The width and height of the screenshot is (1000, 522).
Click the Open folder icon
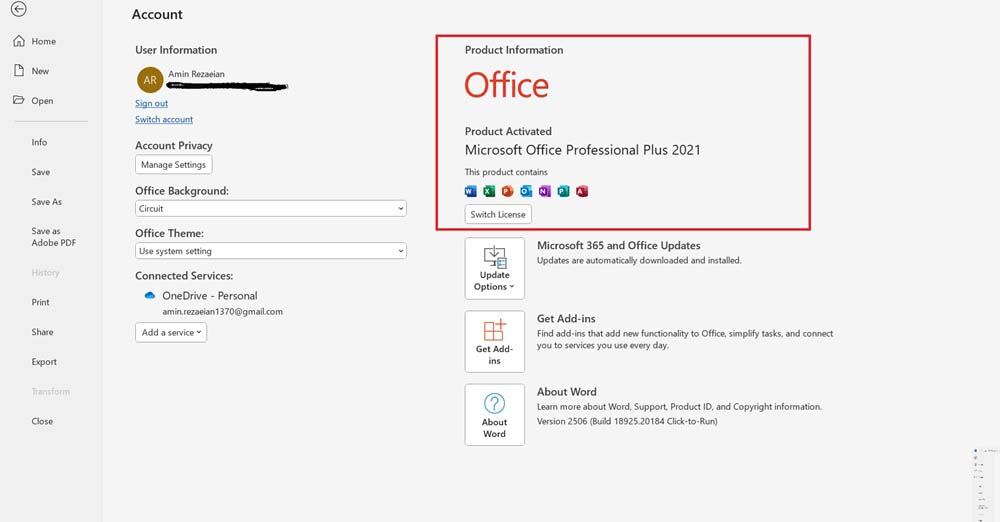pos(18,101)
